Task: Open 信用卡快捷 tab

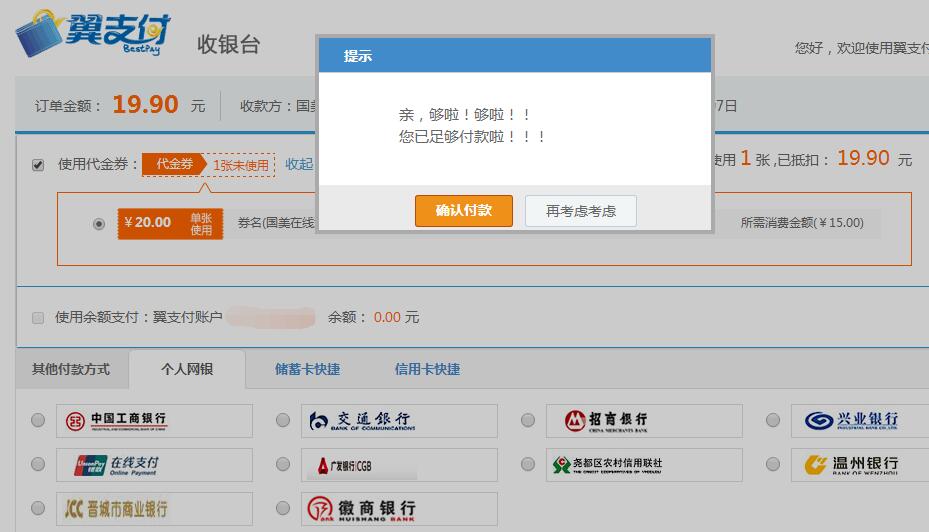Action: pyautogui.click(x=427, y=369)
